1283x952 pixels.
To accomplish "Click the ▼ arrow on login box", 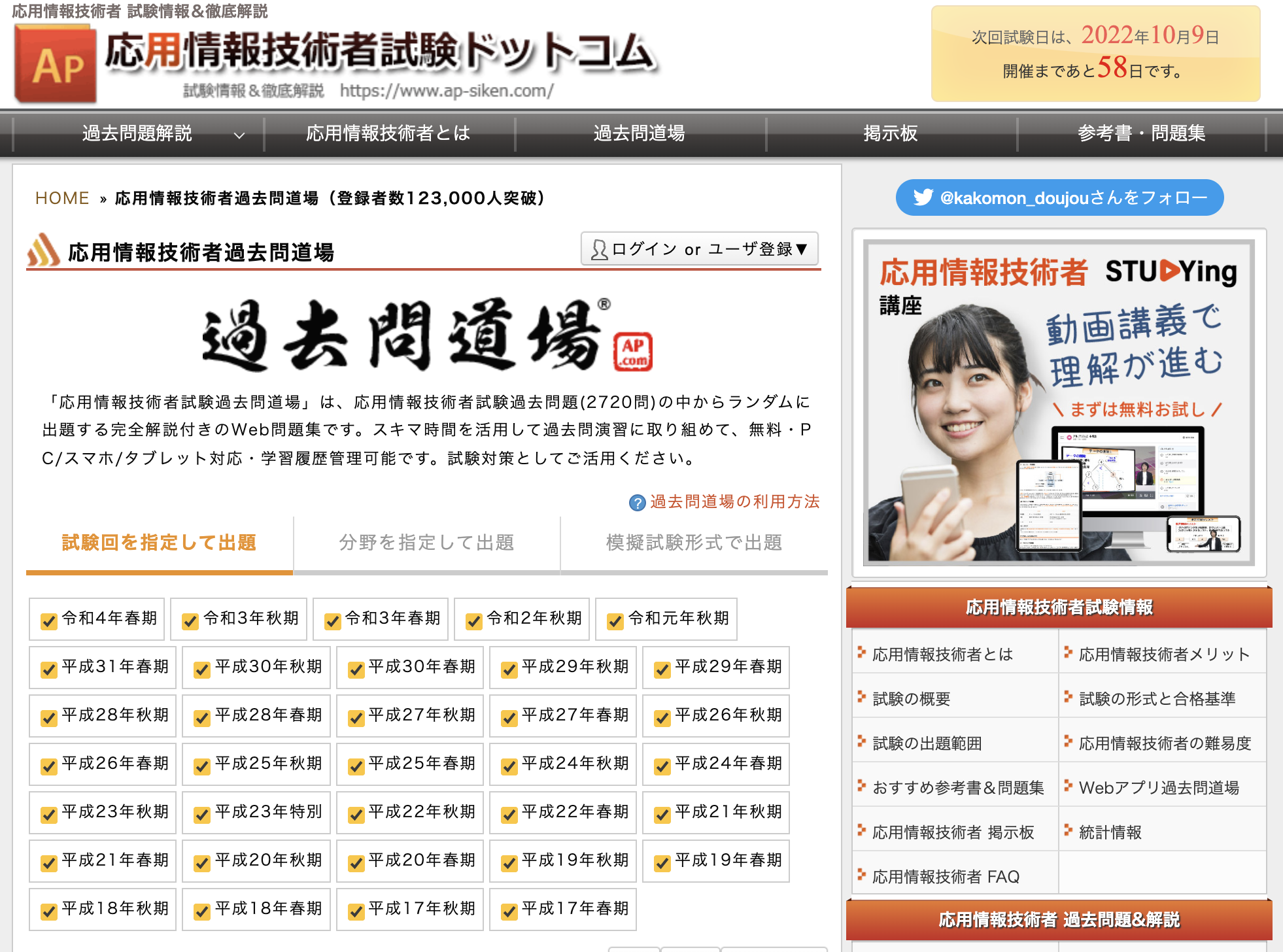I will click(x=802, y=249).
